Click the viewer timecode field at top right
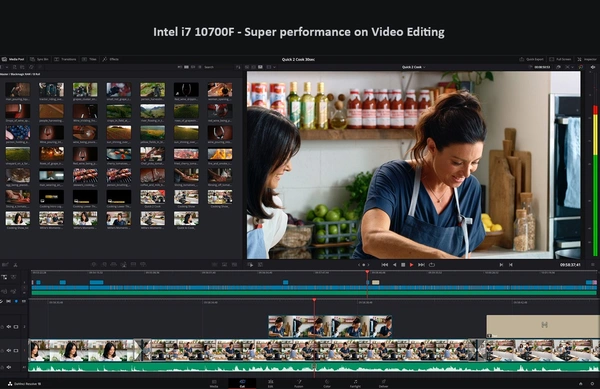Screen dimensions: 600x389 click(x=542, y=67)
